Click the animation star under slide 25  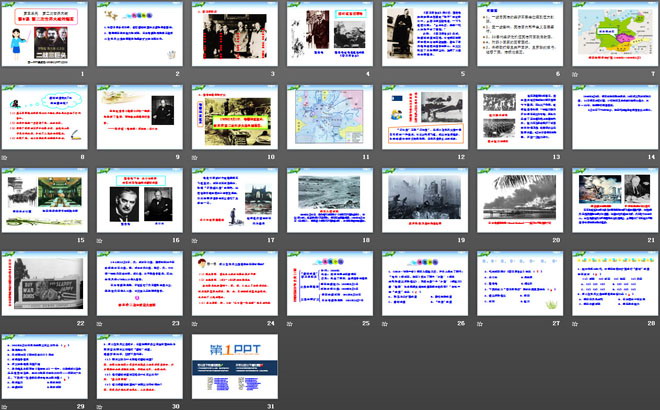290,323
